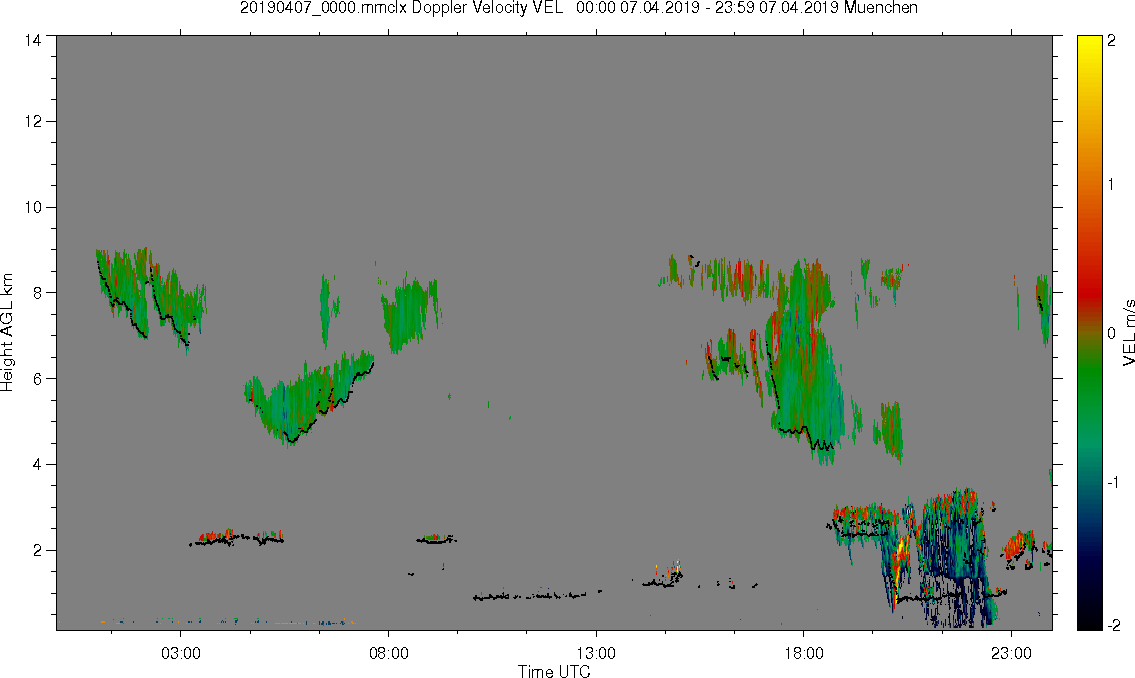
Task: Click the colorbar label '0'
Action: (1112, 334)
